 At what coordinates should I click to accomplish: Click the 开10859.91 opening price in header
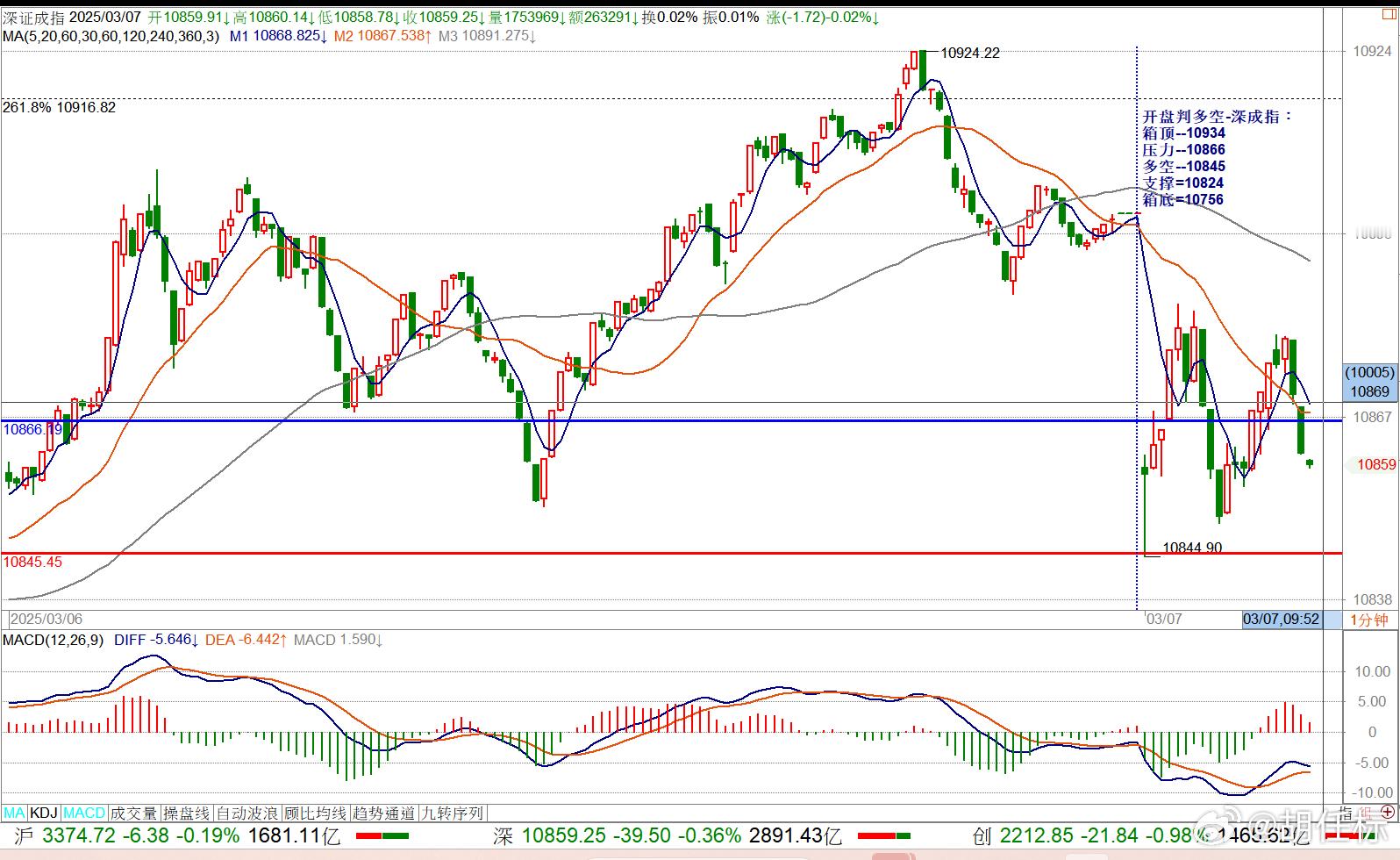pos(189,17)
